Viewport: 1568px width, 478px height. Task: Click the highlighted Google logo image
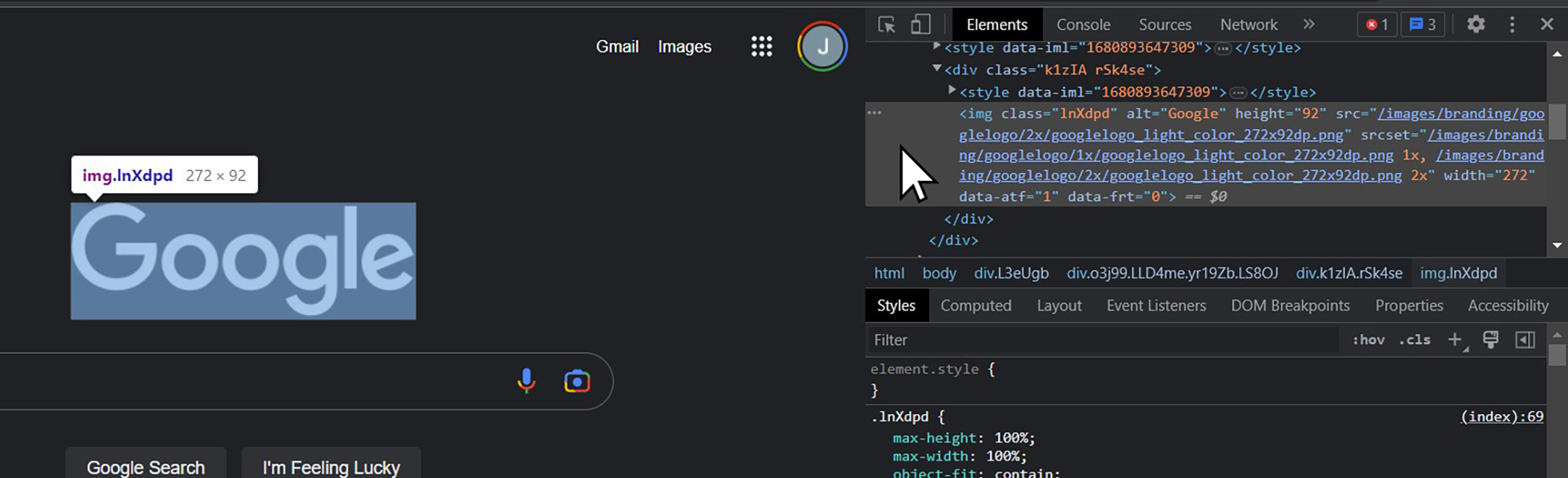[243, 261]
